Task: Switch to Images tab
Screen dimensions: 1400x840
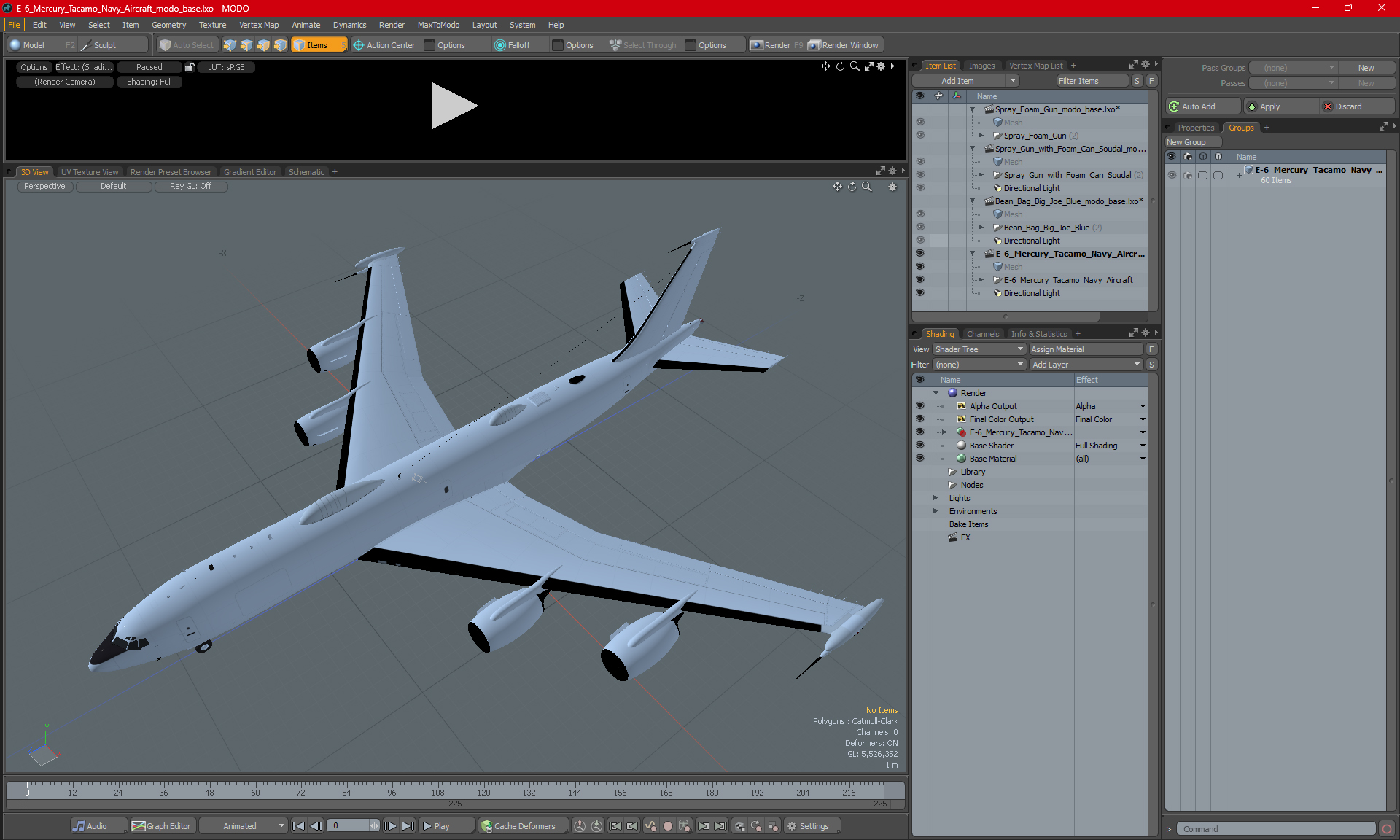Action: coord(981,66)
